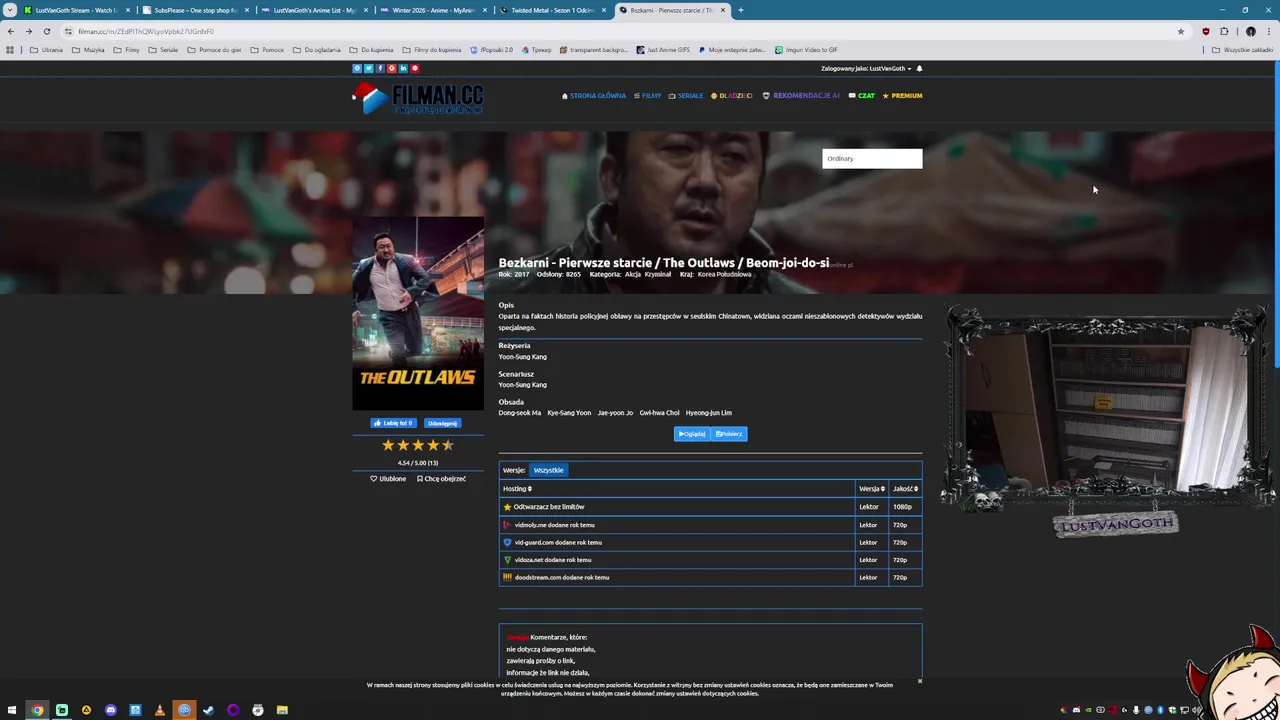Switch to LustVanGoth Stream browser tab

tap(75, 10)
